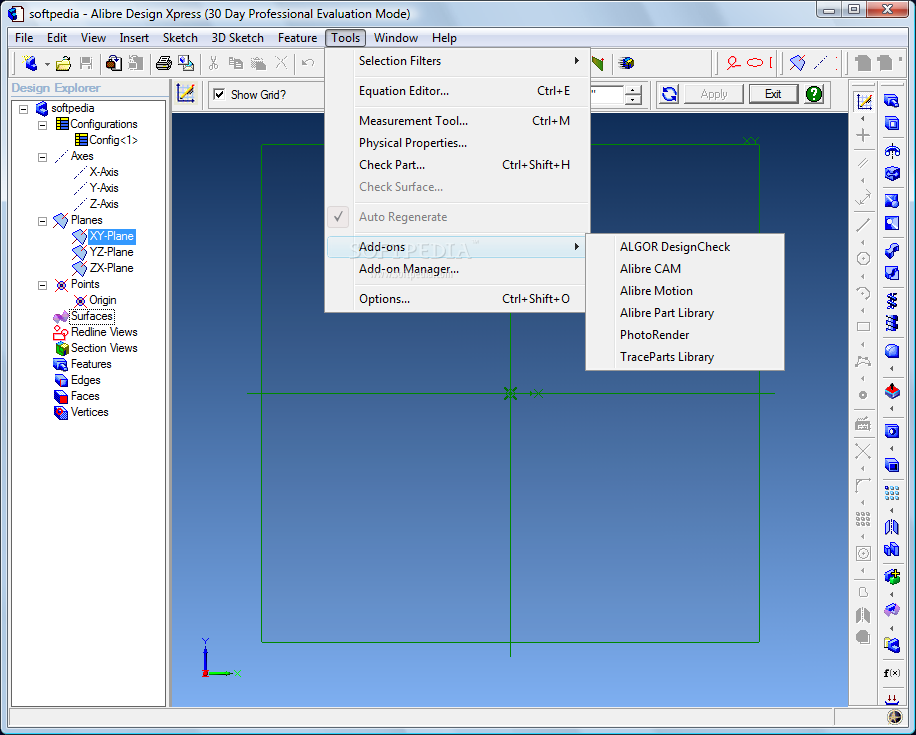Image resolution: width=916 pixels, height=735 pixels.
Task: Click the Revolve Boss feature icon
Action: tap(891, 151)
